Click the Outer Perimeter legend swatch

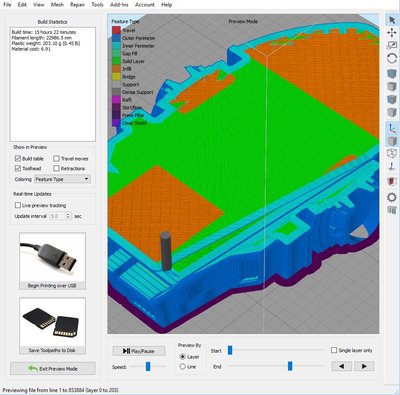coord(116,38)
